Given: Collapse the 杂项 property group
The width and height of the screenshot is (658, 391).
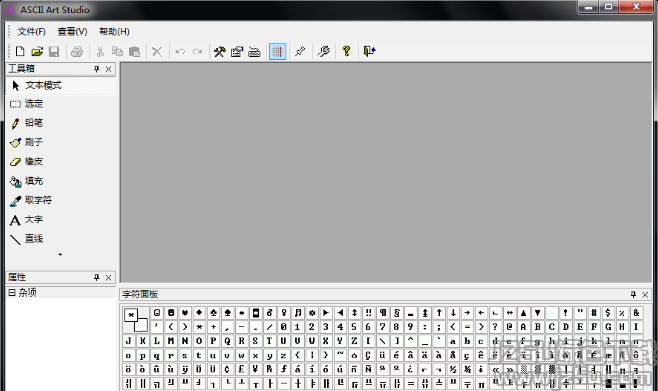Looking at the screenshot, I should [12, 292].
